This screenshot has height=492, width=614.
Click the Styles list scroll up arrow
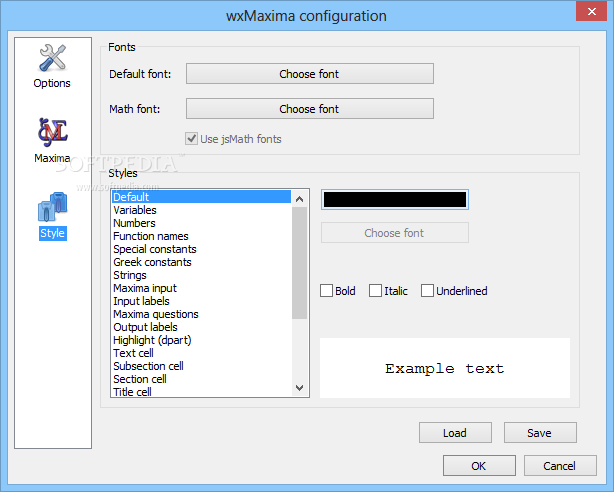pos(300,199)
